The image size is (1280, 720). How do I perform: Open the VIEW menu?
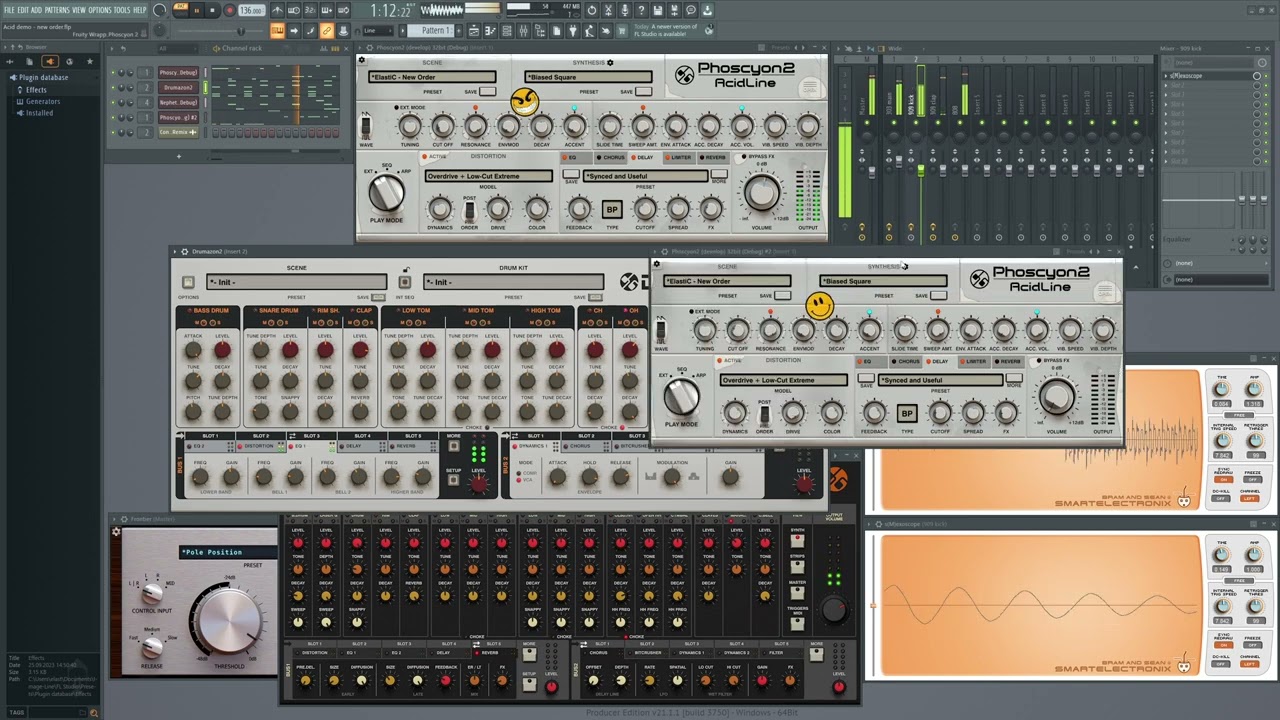pos(79,10)
